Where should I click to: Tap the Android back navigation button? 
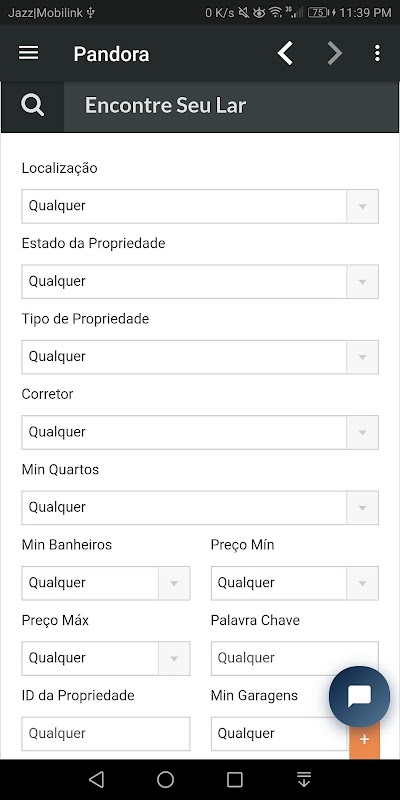tap(96, 779)
